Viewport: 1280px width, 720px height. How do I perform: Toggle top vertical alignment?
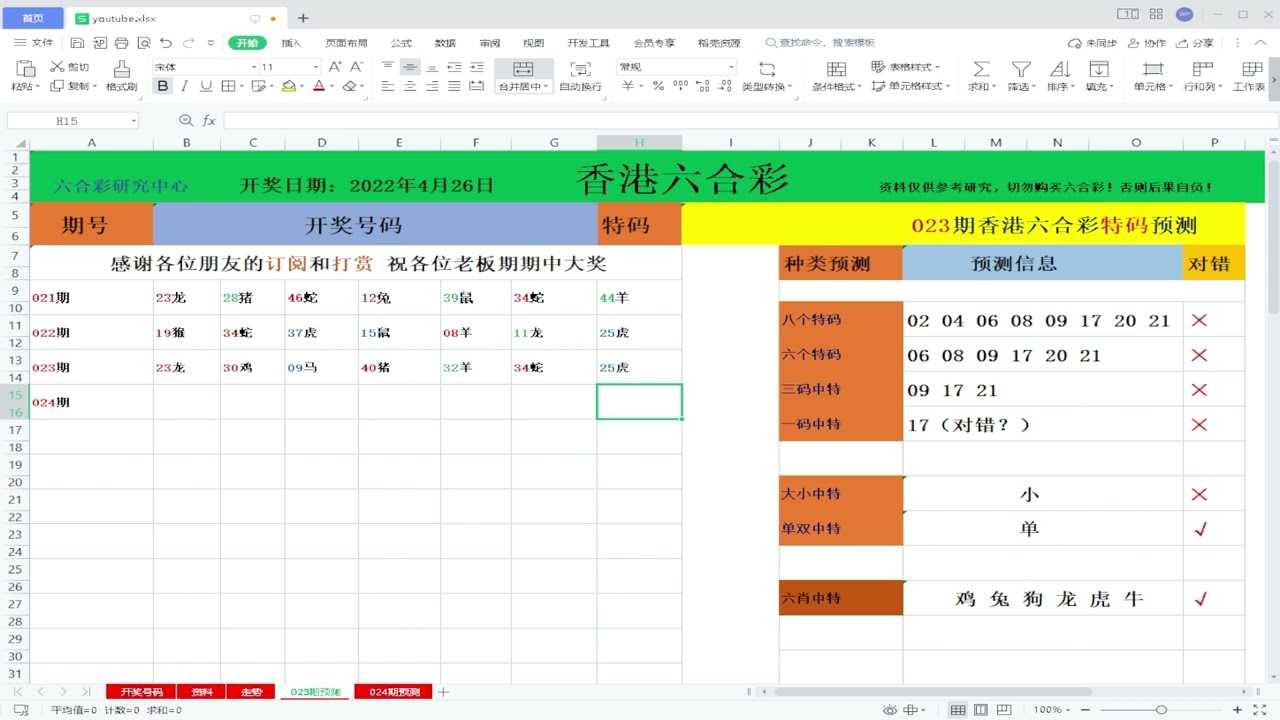[x=388, y=67]
